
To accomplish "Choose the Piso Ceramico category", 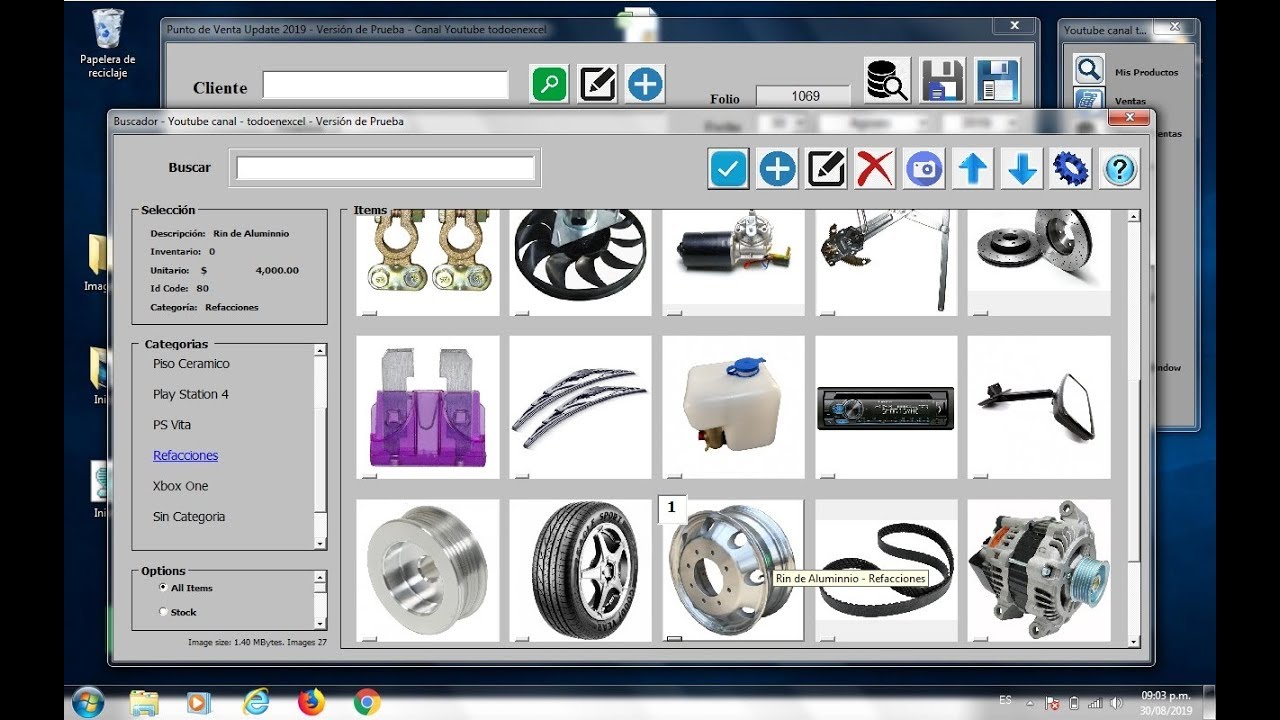I will coord(191,364).
